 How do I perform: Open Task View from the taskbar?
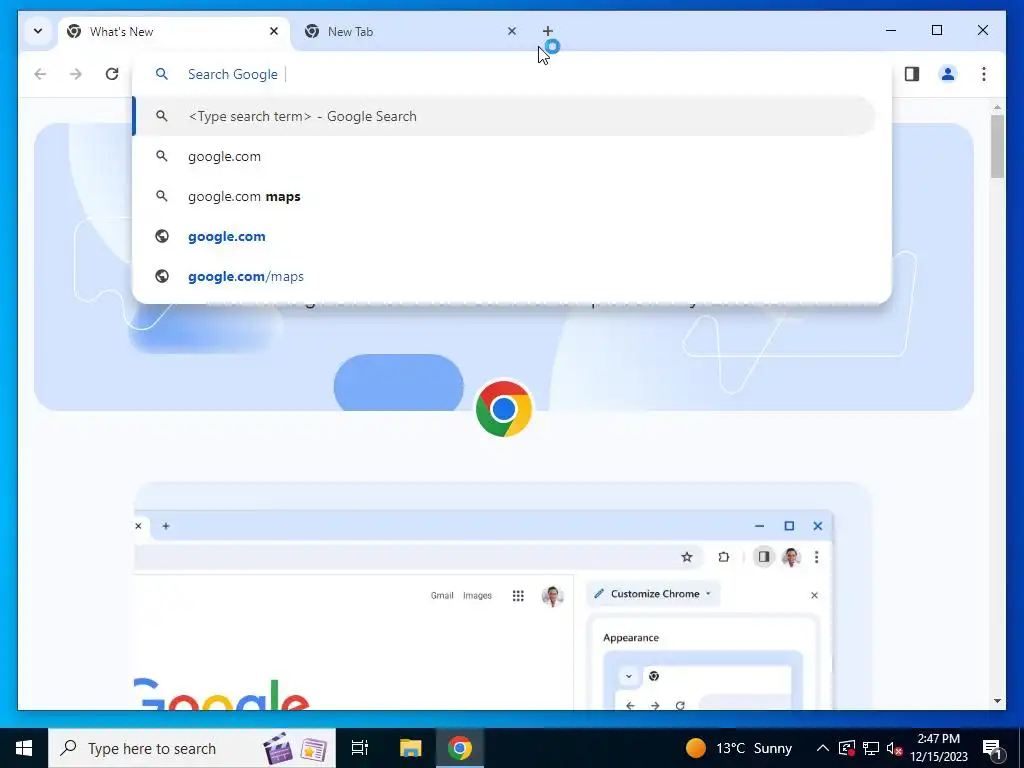tap(360, 748)
